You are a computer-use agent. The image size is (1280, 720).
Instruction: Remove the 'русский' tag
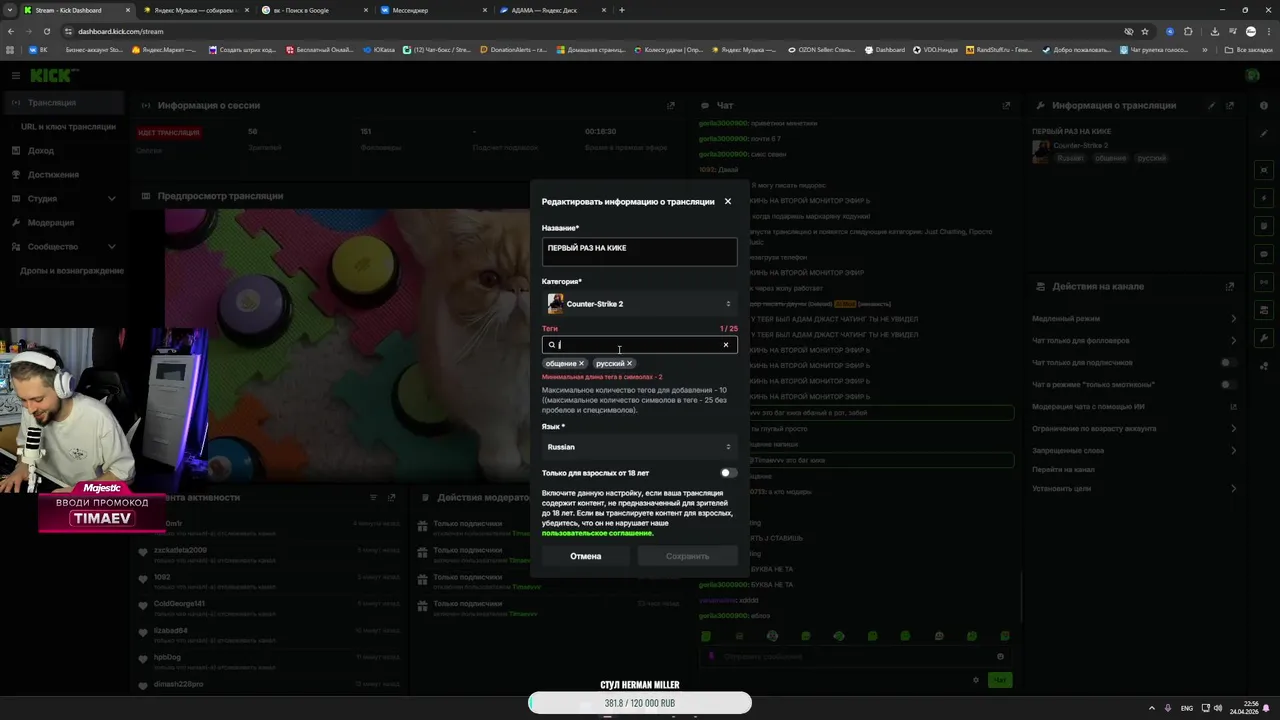[629, 364]
